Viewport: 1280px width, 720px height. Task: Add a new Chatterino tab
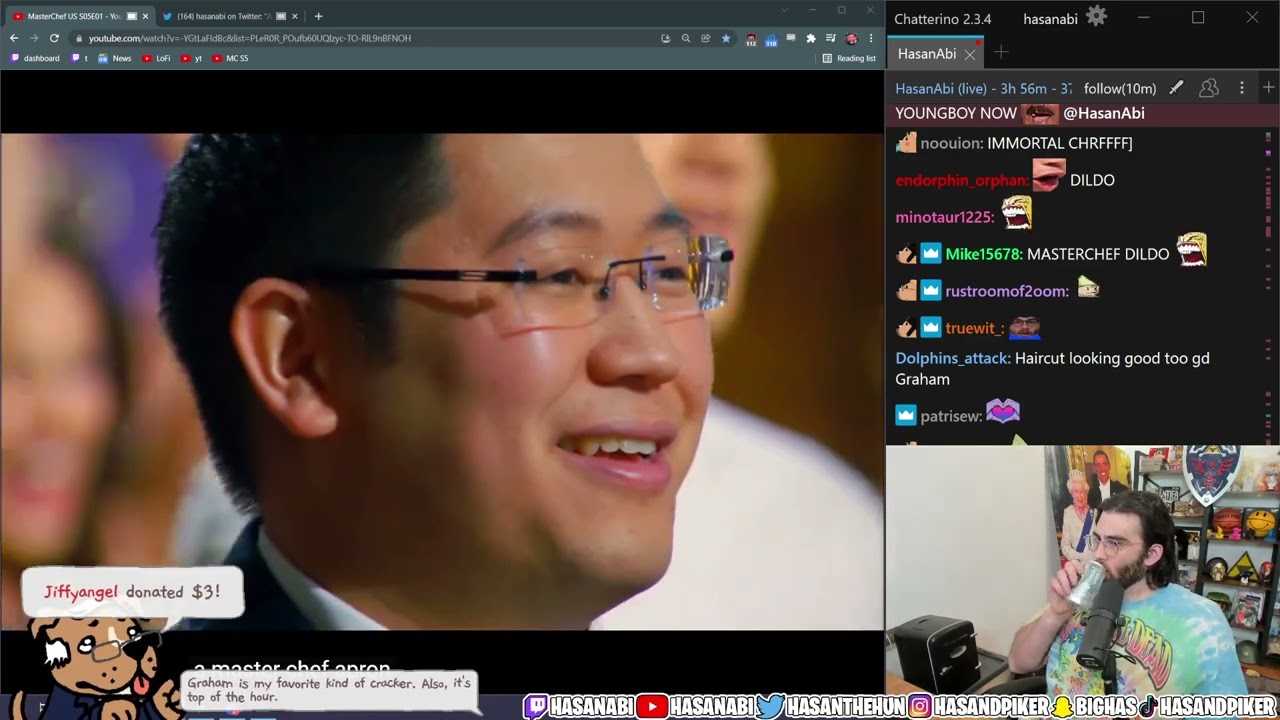tap(1001, 53)
